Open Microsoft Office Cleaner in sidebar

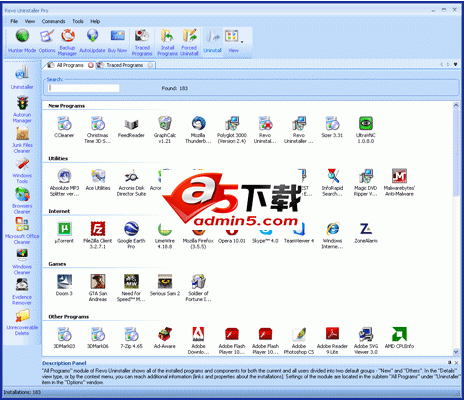coord(22,231)
